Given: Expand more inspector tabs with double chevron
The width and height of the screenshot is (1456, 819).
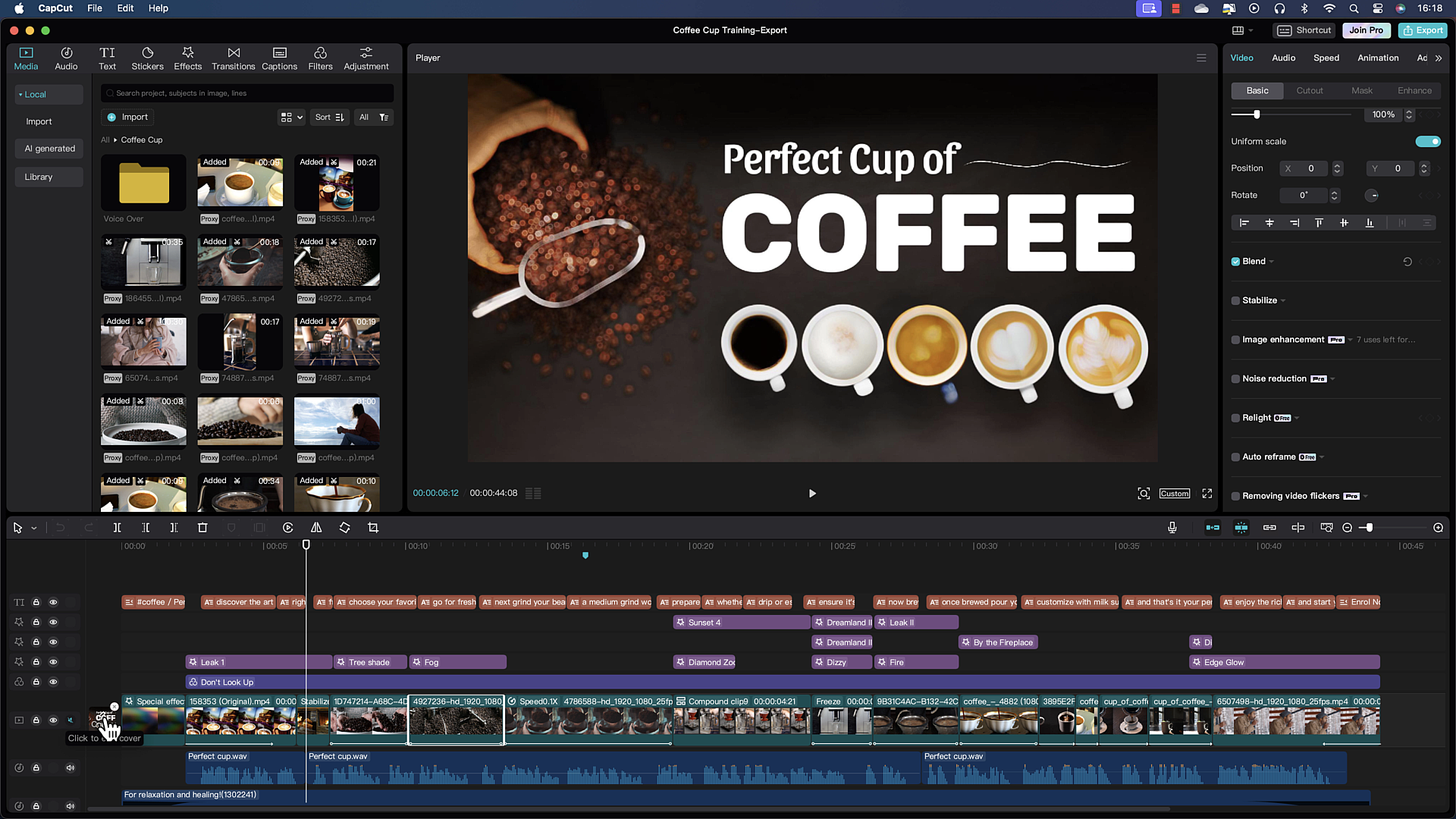Looking at the screenshot, I should (x=1439, y=58).
